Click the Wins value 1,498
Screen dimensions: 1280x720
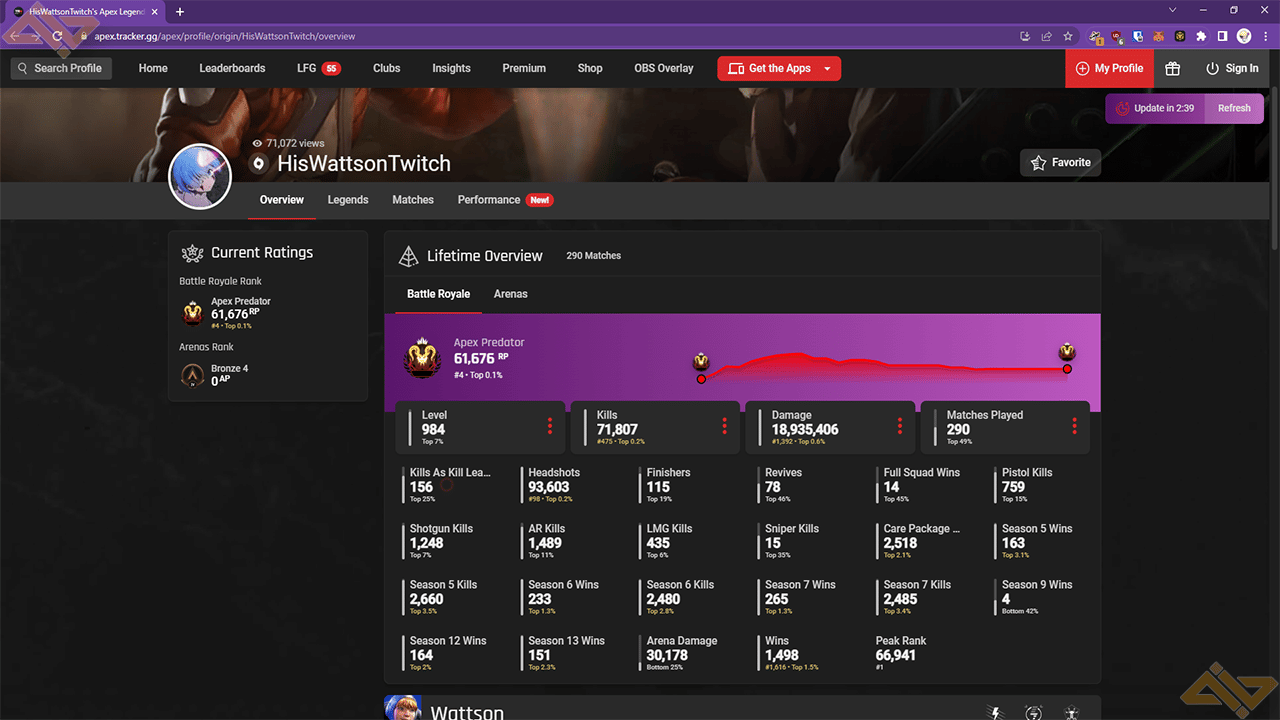[784, 655]
